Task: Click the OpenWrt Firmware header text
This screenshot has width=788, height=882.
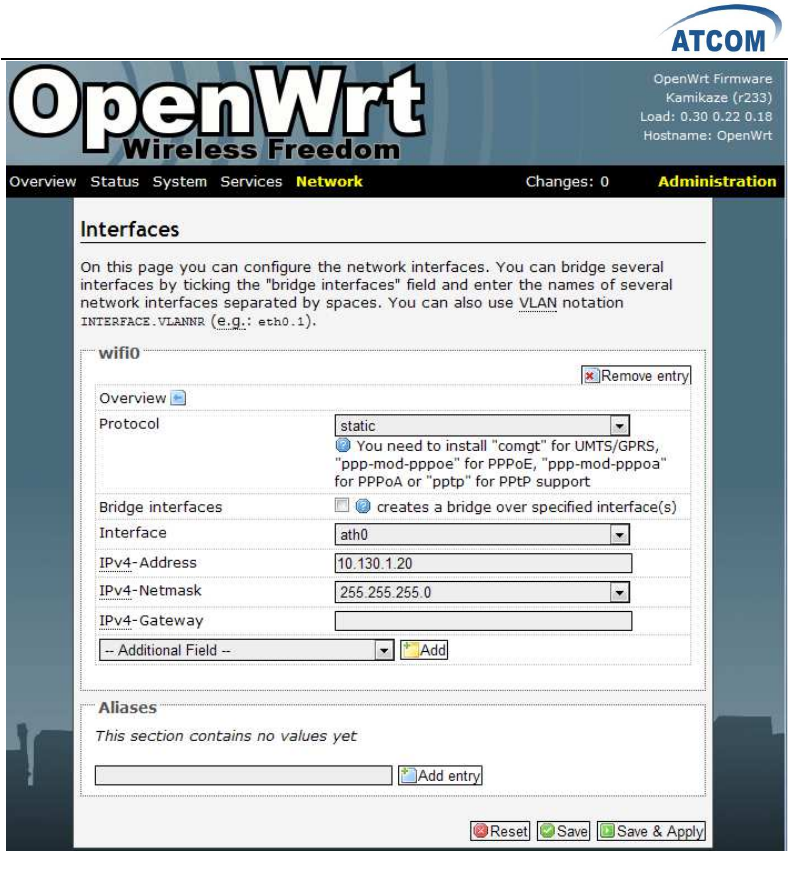Action: 713,79
